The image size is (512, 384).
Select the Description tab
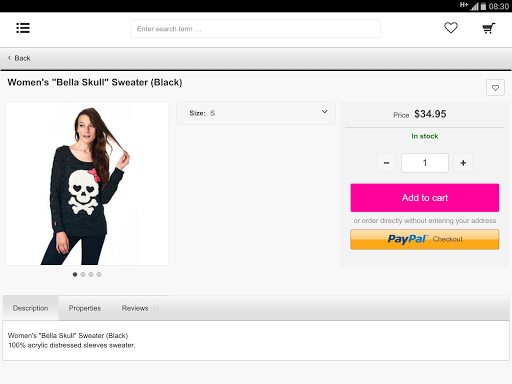[30, 308]
